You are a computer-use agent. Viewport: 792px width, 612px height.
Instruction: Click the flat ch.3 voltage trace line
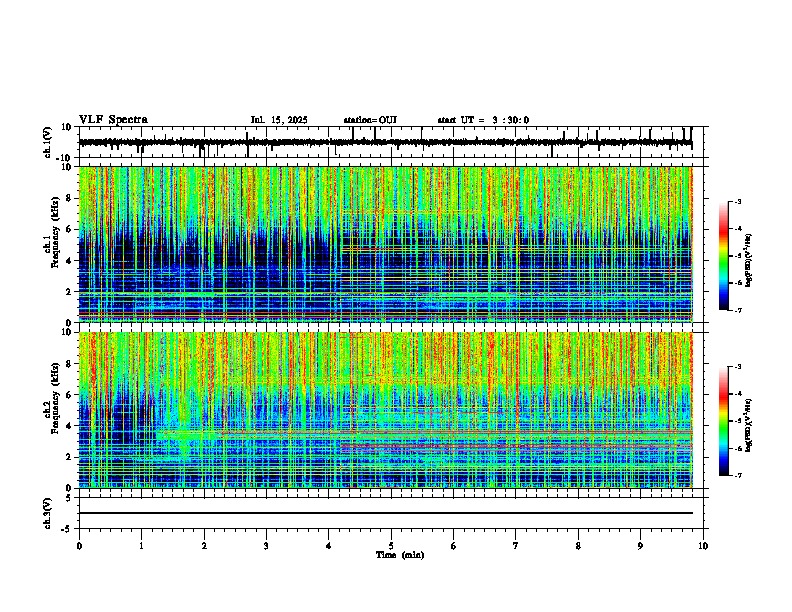click(385, 513)
